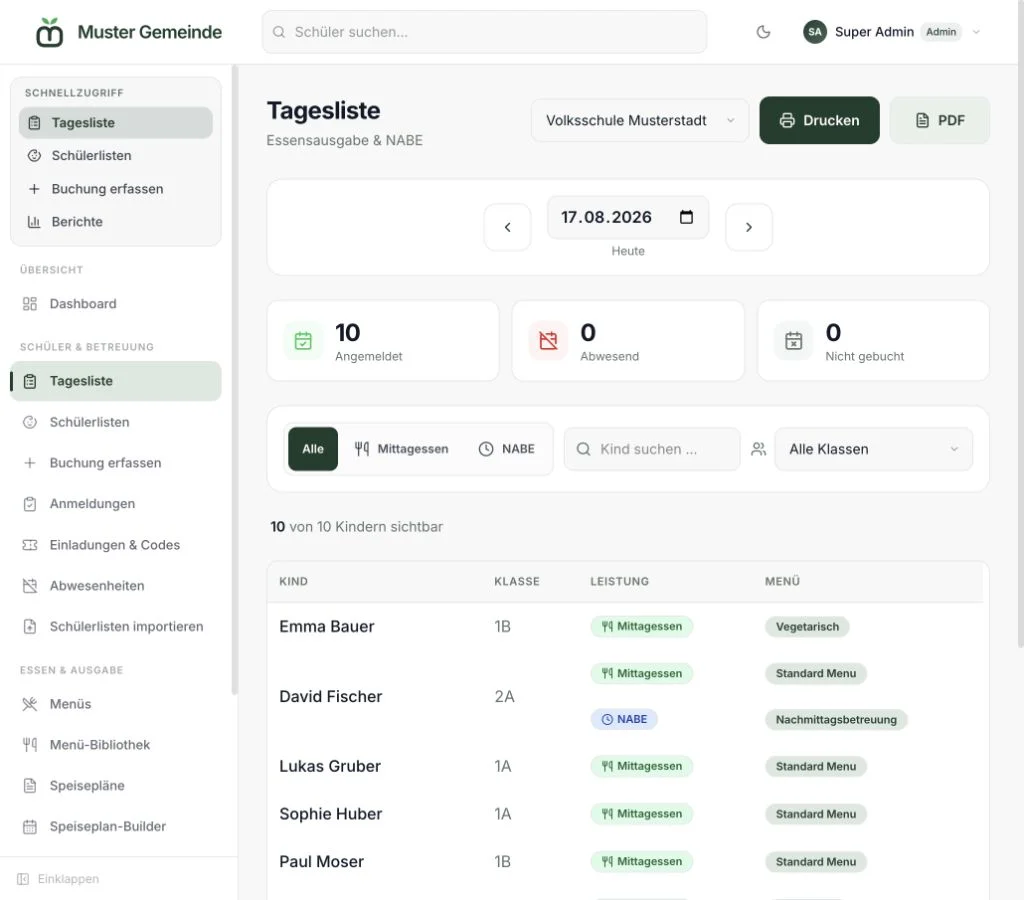Select Sophie Huber in the table
1024x900 pixels.
pyautogui.click(x=330, y=814)
